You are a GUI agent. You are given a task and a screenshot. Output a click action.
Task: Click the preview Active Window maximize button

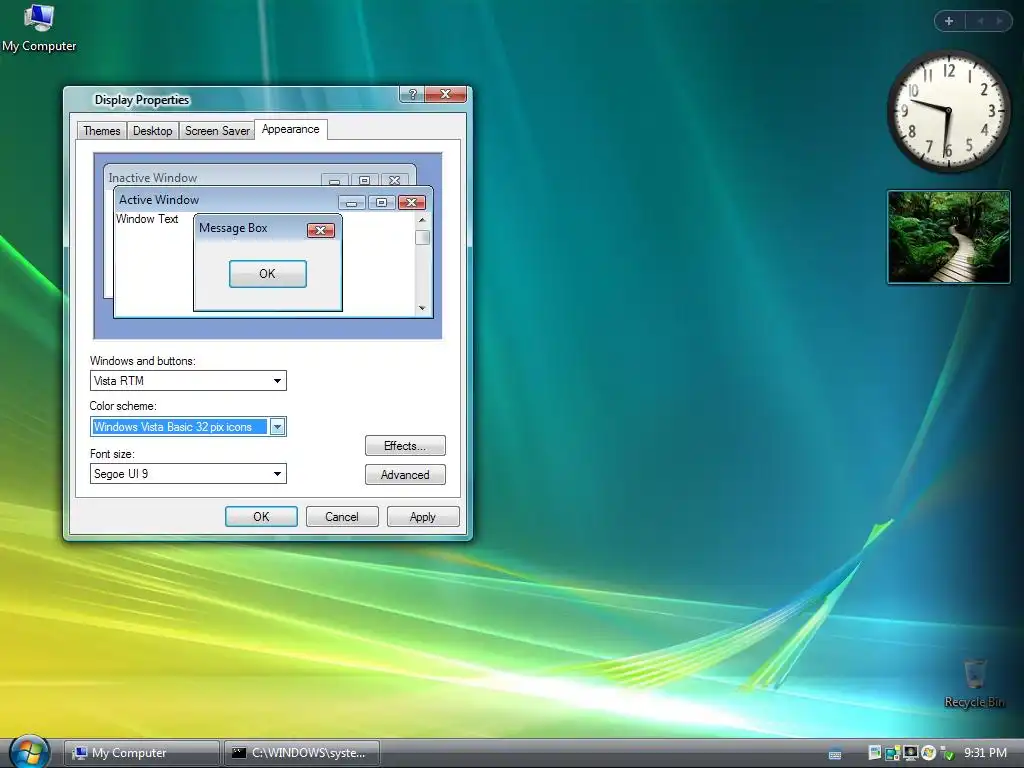pos(381,202)
